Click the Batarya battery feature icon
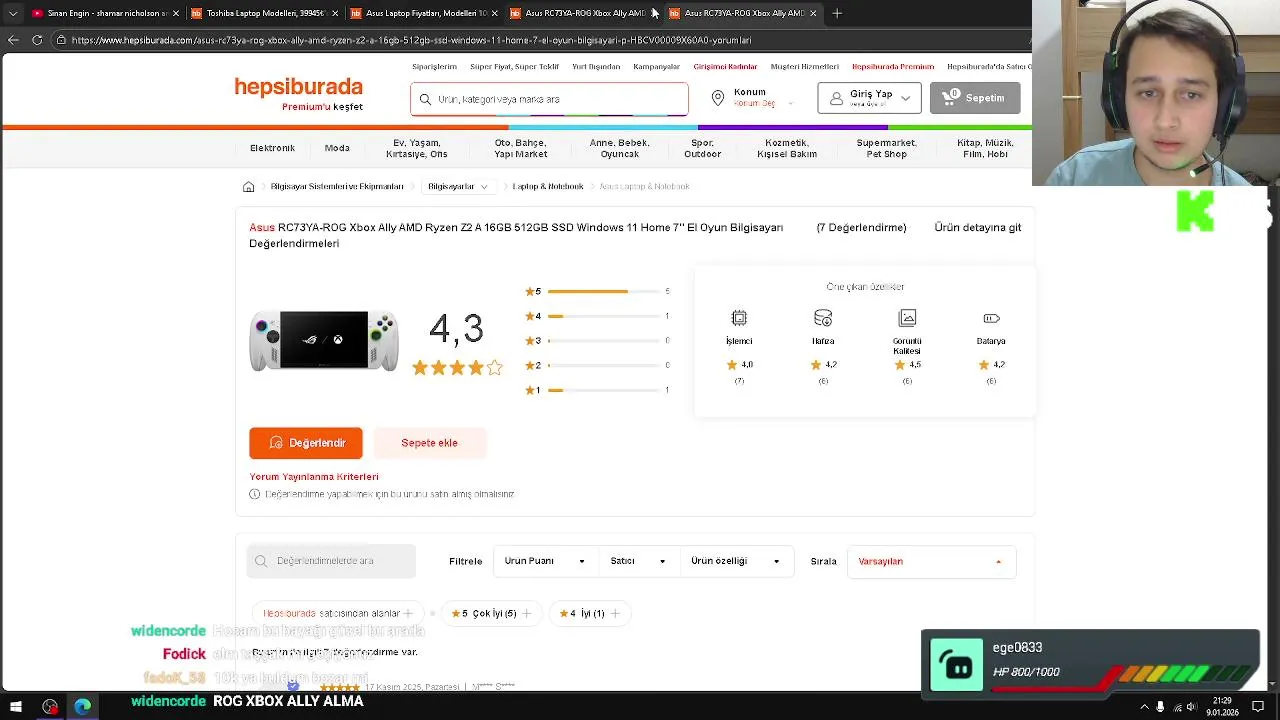 991,318
